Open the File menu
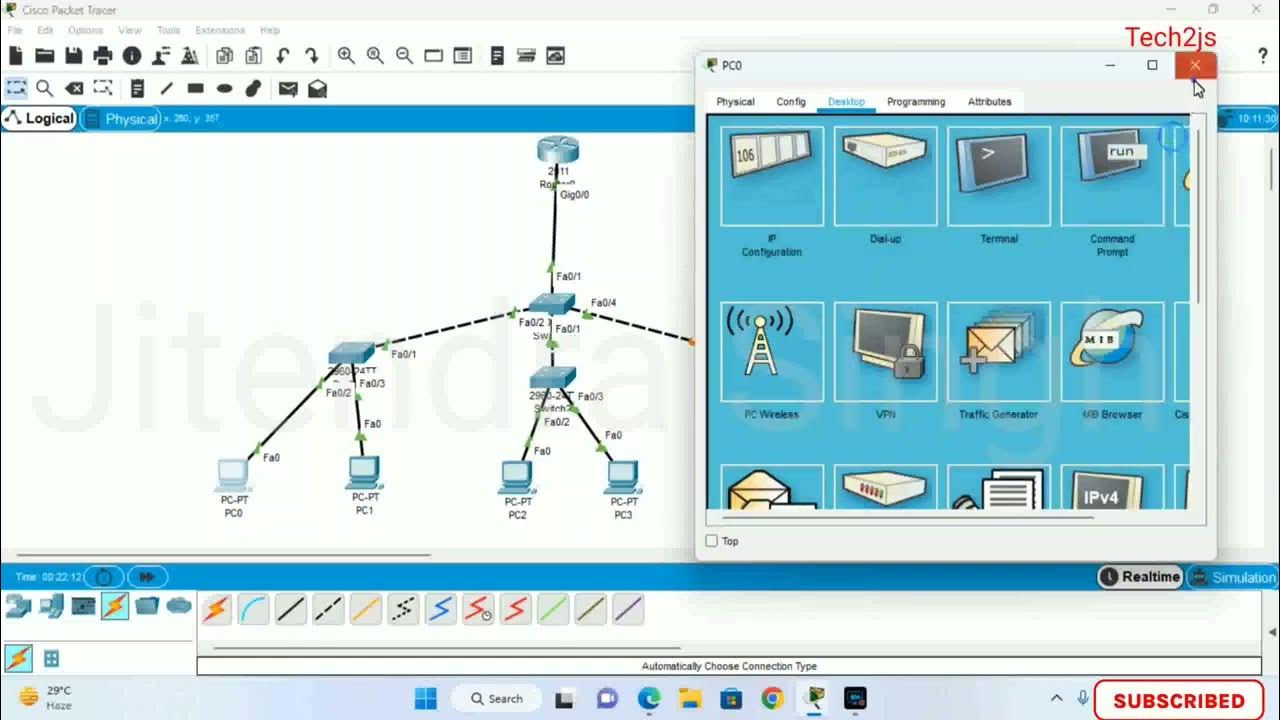The height and width of the screenshot is (720, 1280). pos(15,30)
